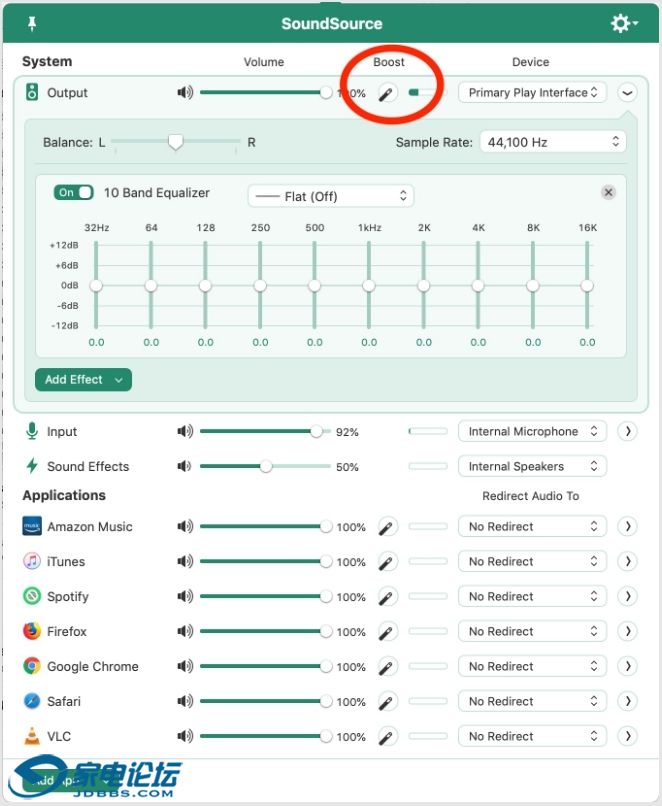Click the Firefox app icon
Viewport: 662px width, 806px height.
(32, 631)
